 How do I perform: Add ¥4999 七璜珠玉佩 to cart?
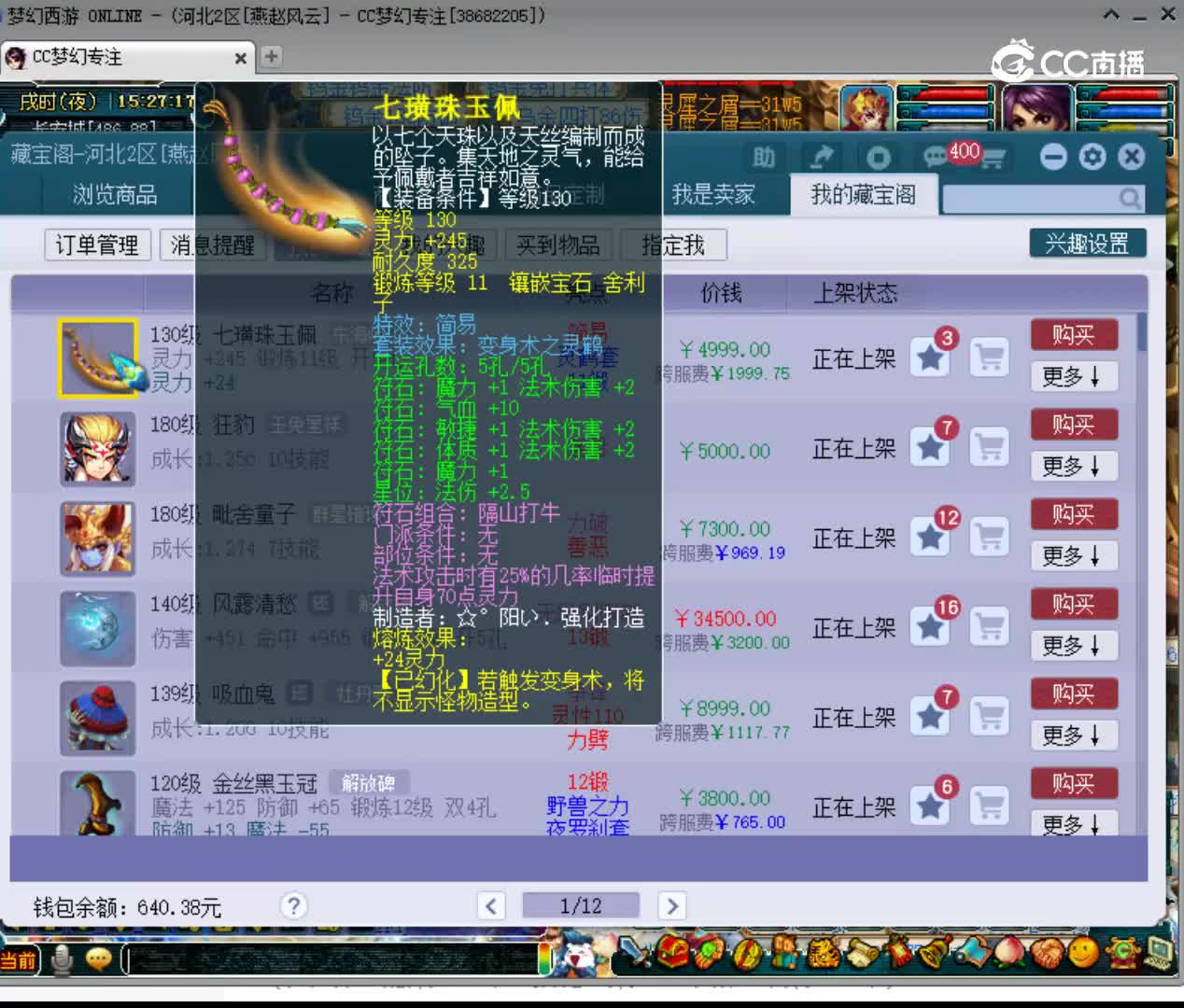coord(990,357)
